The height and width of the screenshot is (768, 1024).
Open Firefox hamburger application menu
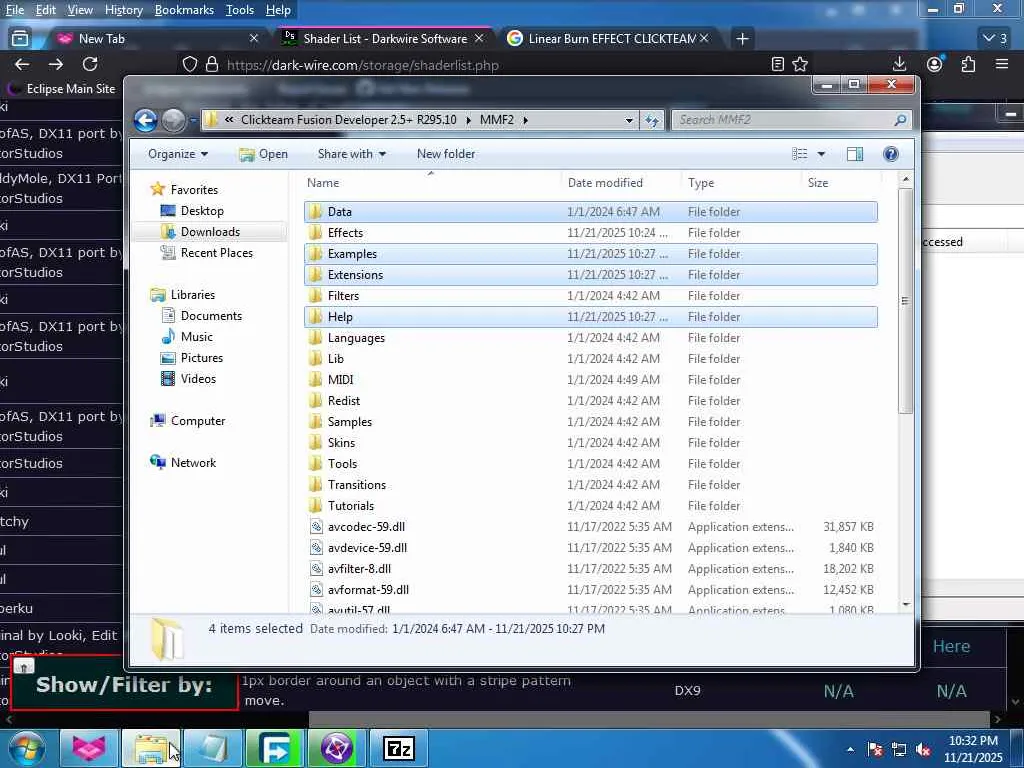click(x=1002, y=64)
